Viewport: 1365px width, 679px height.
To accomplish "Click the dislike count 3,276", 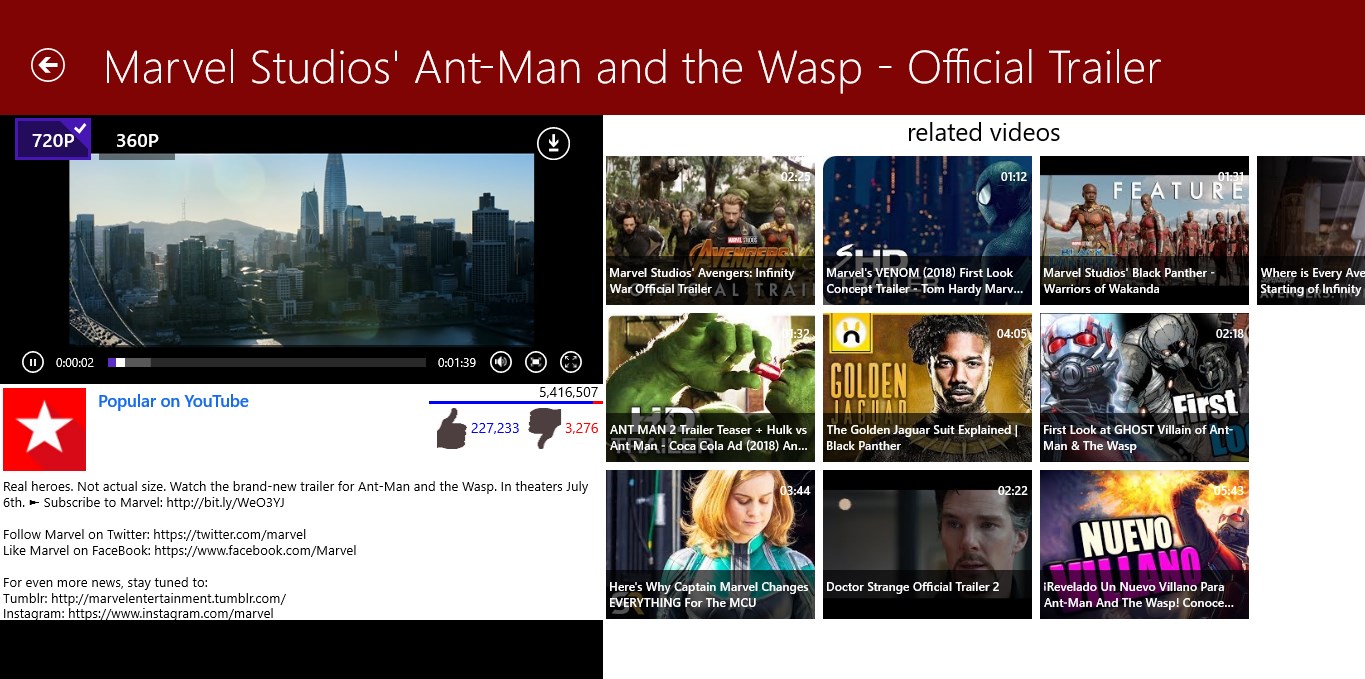I will click(x=581, y=428).
